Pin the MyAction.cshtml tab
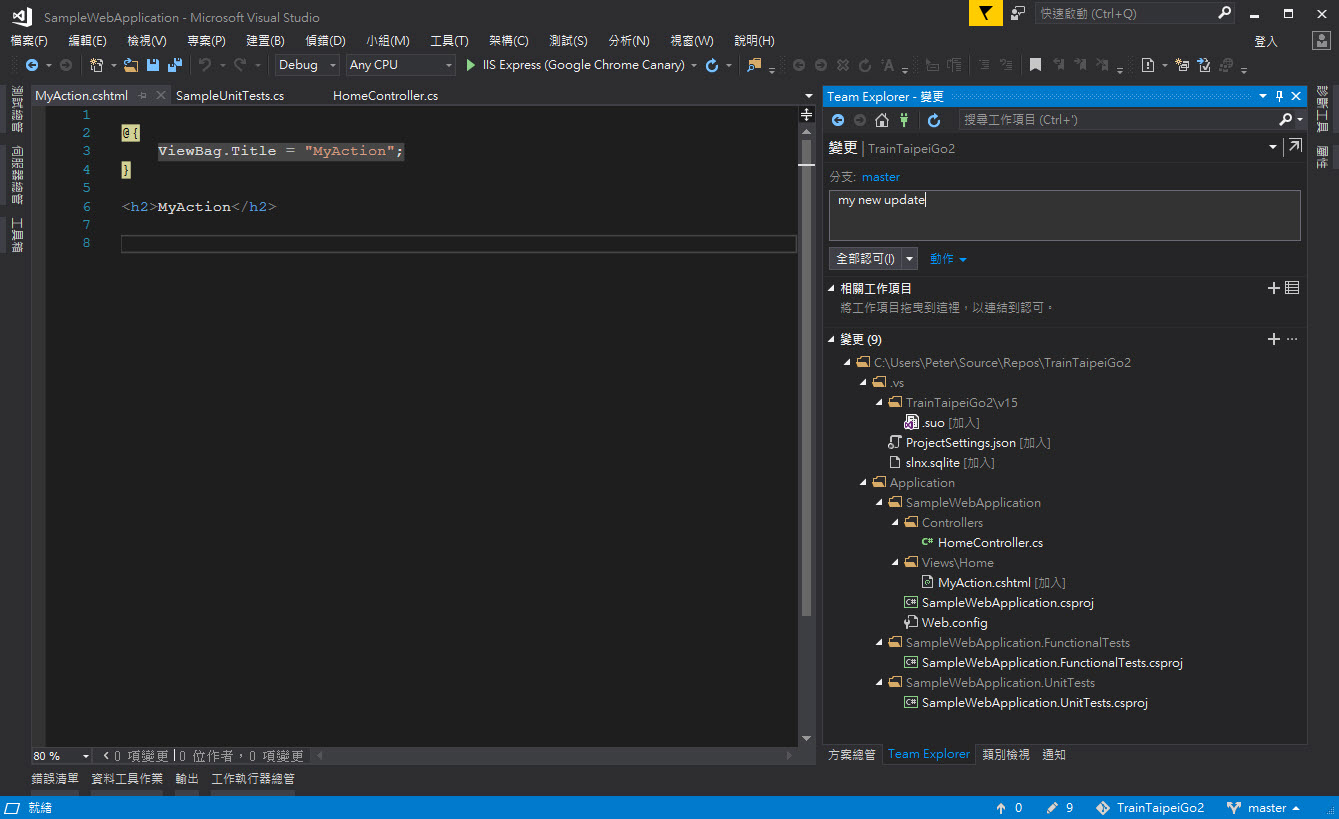 [143, 96]
